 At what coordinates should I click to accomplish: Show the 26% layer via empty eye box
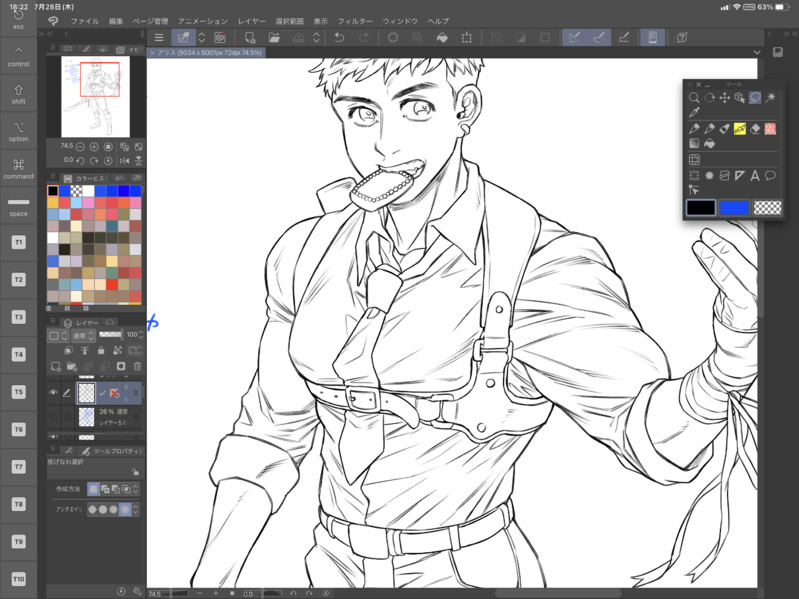pyautogui.click(x=53, y=417)
